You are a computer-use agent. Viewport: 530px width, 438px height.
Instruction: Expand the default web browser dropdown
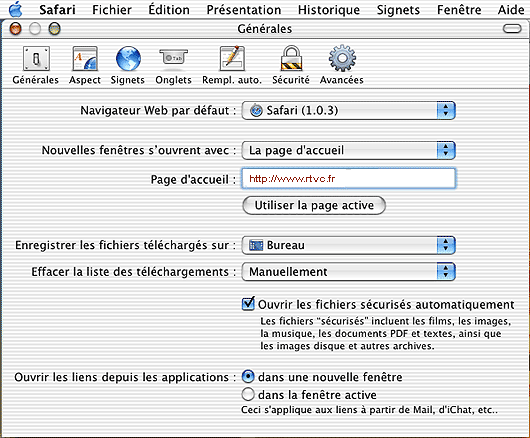(x=349, y=111)
